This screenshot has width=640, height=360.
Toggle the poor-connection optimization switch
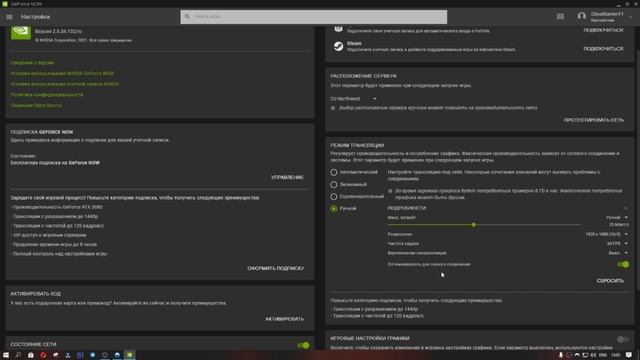[x=623, y=264]
